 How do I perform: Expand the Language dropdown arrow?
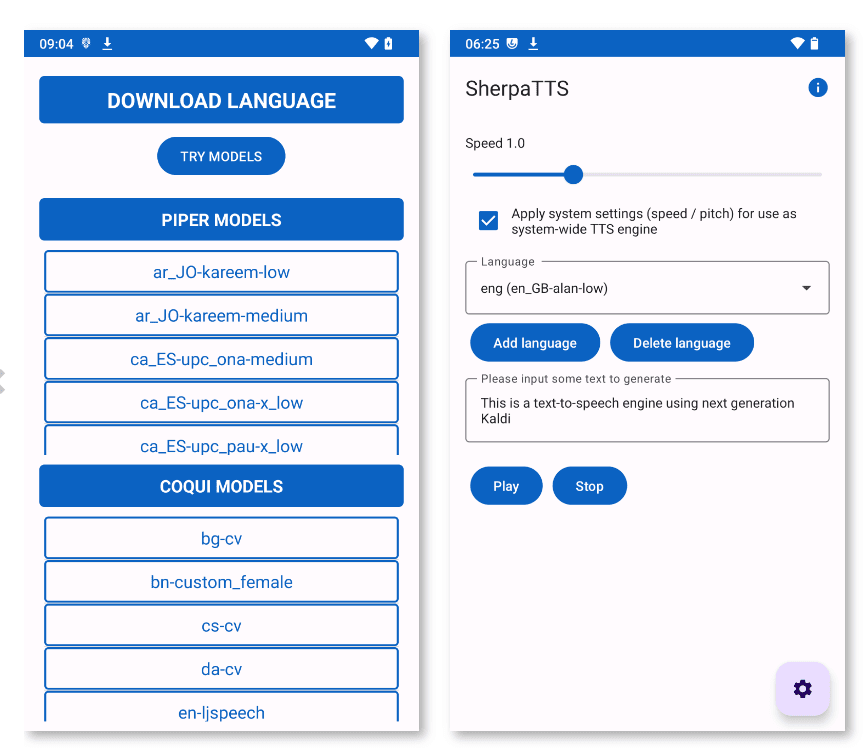click(806, 287)
